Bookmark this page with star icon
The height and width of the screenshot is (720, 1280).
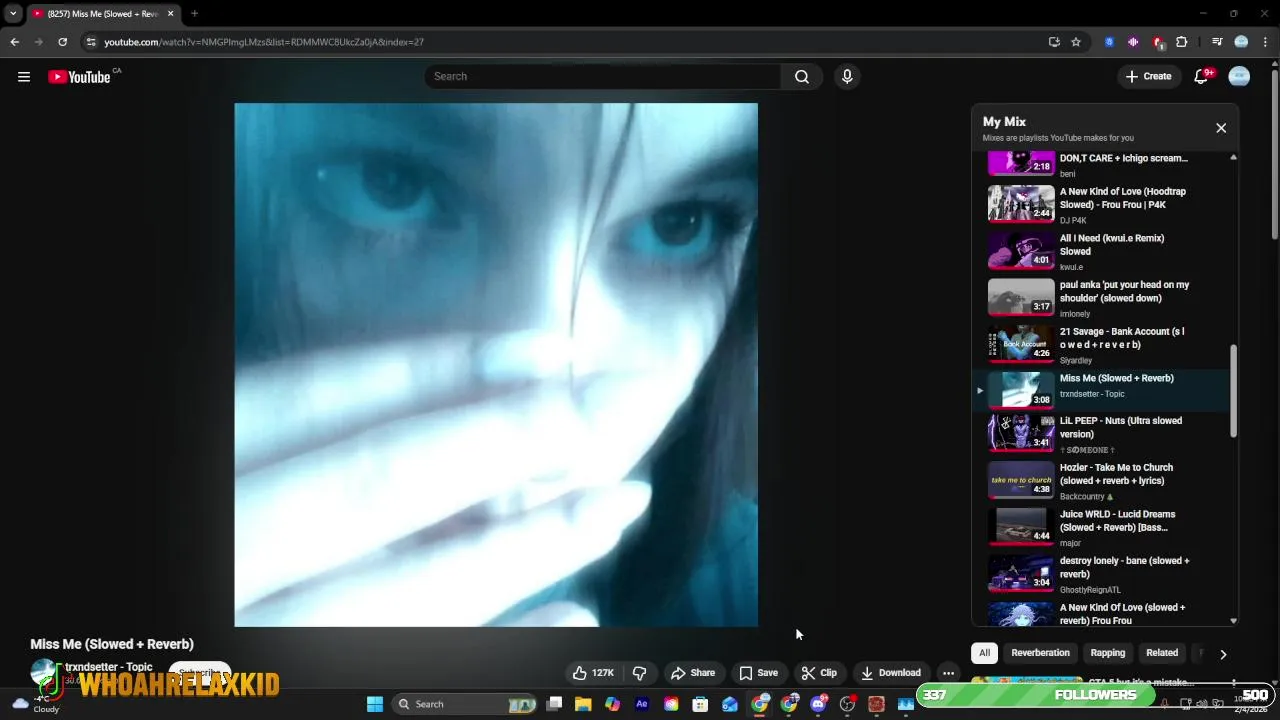coord(1076,42)
